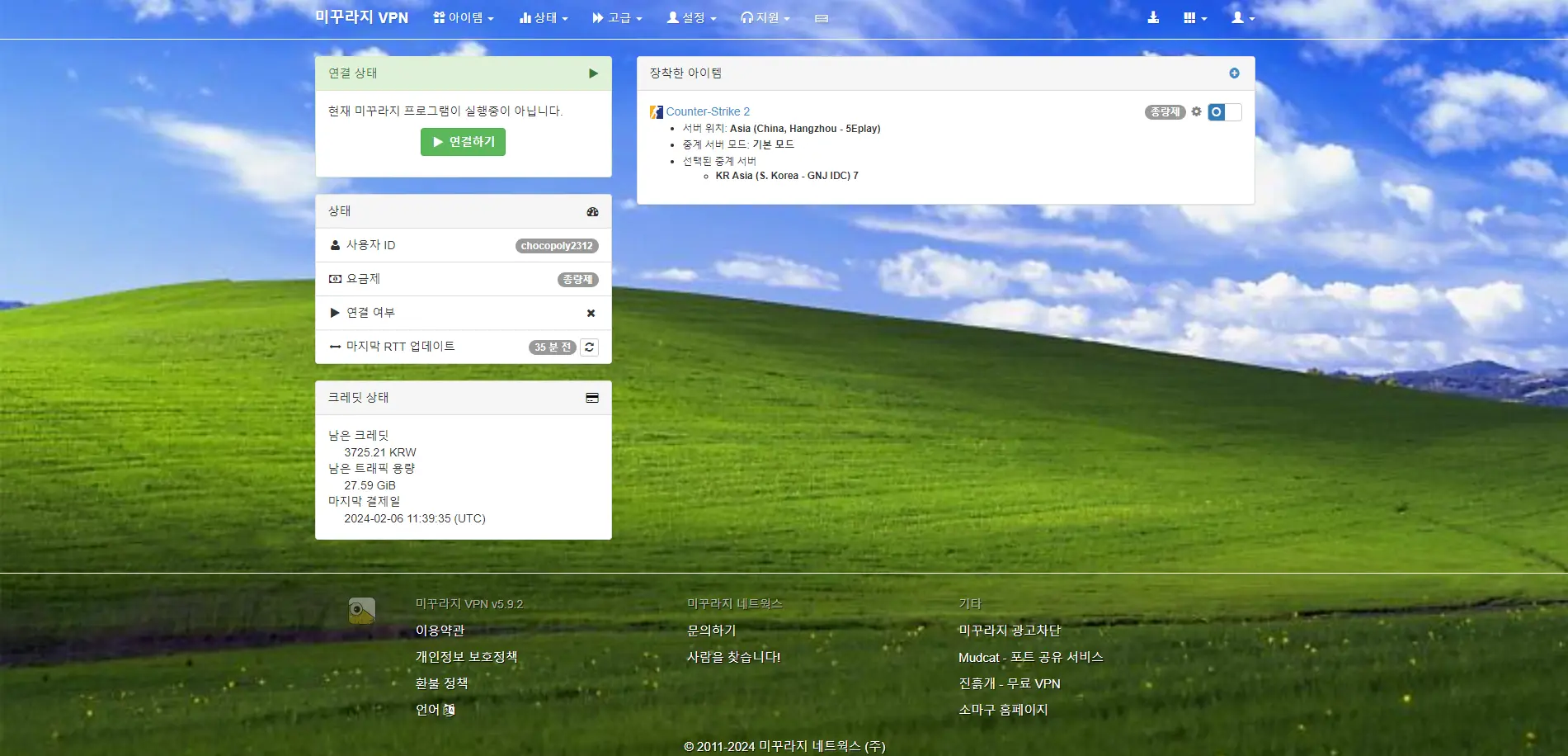Add an item with the plus icon
Screen dimensions: 1568x756
(x=1234, y=73)
